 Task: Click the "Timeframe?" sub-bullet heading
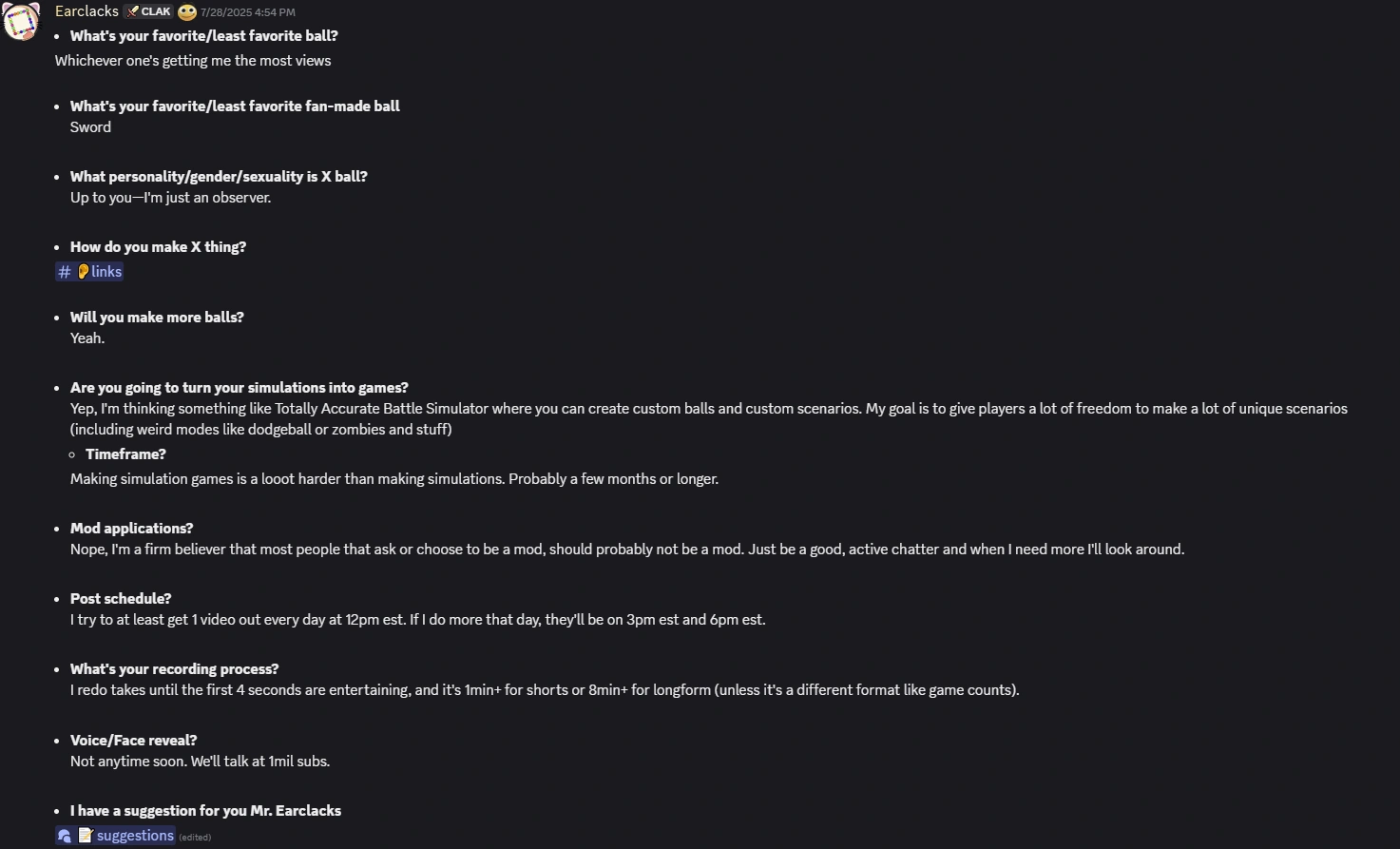pos(125,454)
